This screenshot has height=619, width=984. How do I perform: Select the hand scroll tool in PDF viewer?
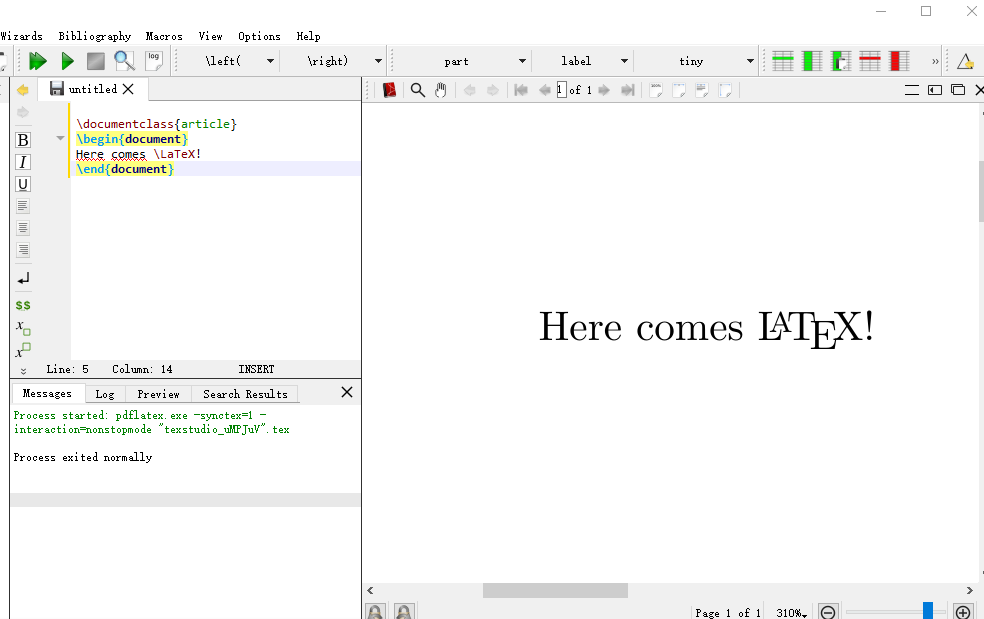click(x=441, y=90)
